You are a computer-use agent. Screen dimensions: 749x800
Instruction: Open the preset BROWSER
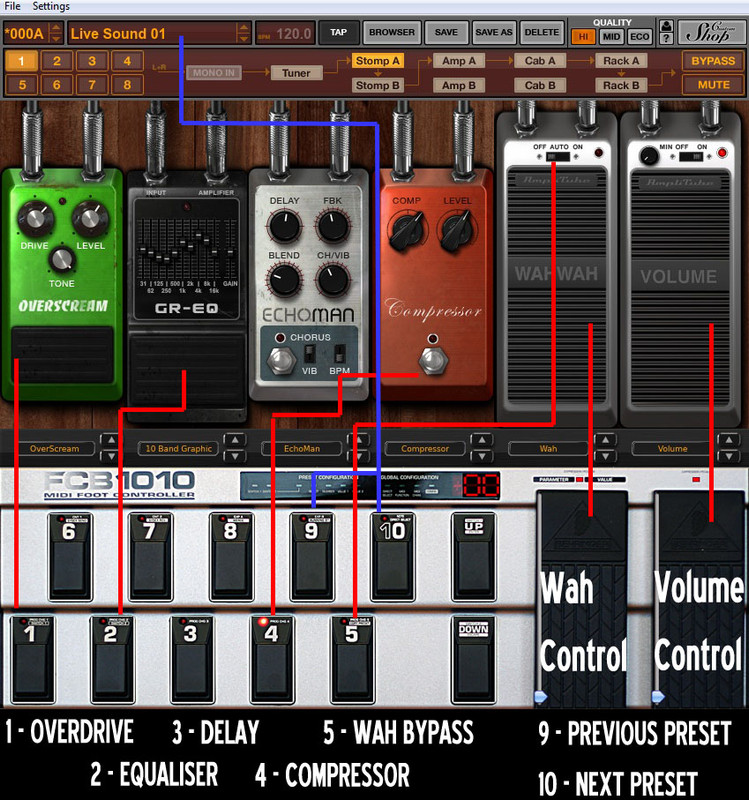pos(392,32)
